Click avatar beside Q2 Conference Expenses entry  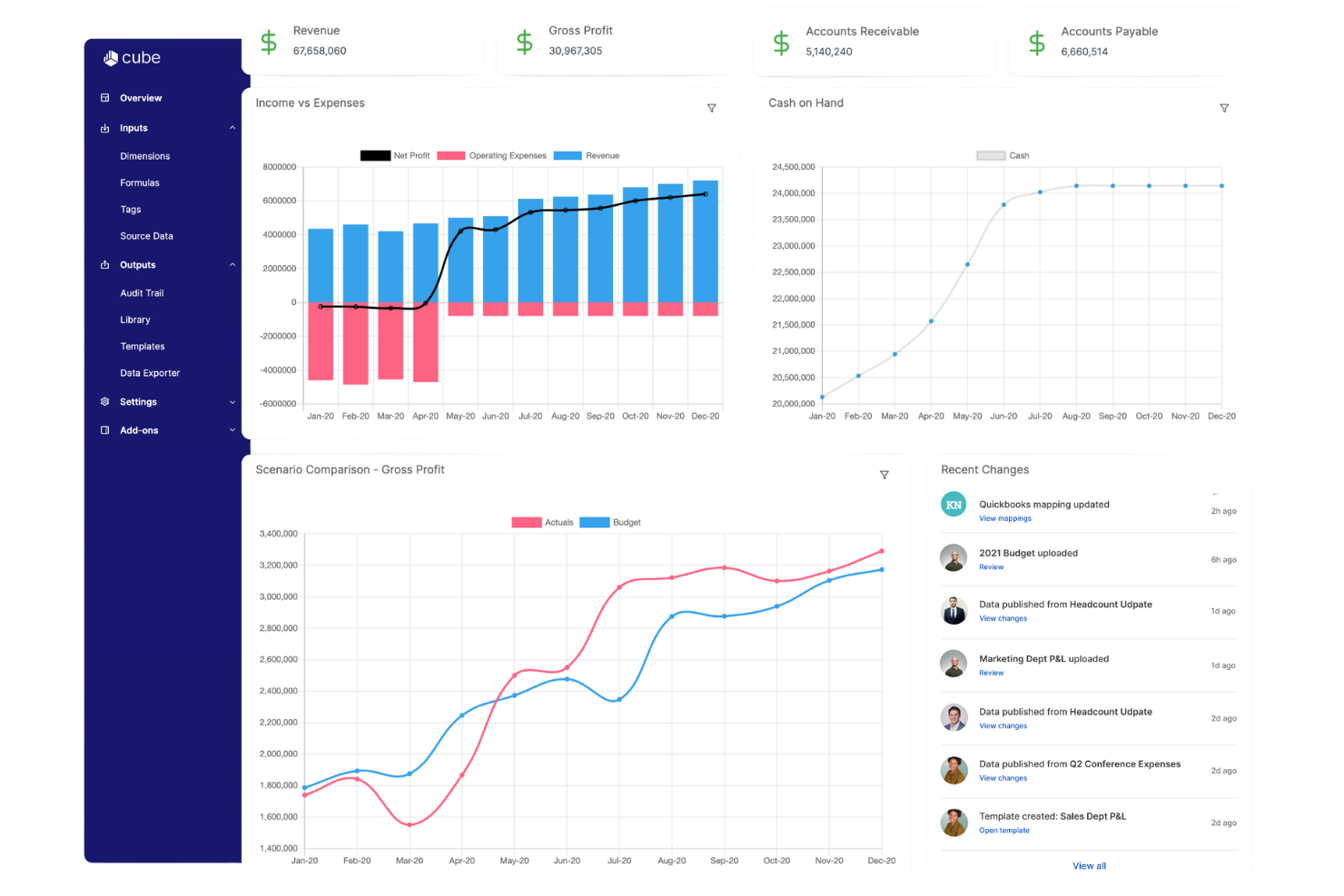[x=954, y=770]
